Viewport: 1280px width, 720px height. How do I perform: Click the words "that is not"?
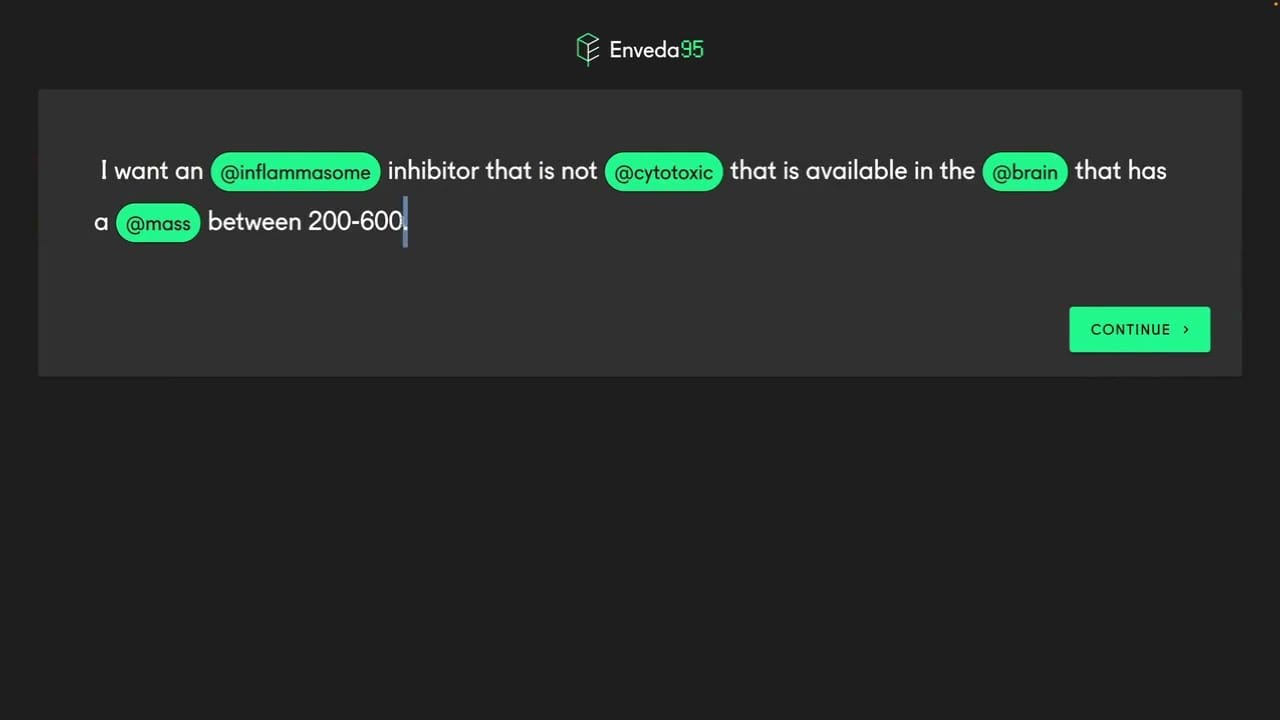(541, 171)
